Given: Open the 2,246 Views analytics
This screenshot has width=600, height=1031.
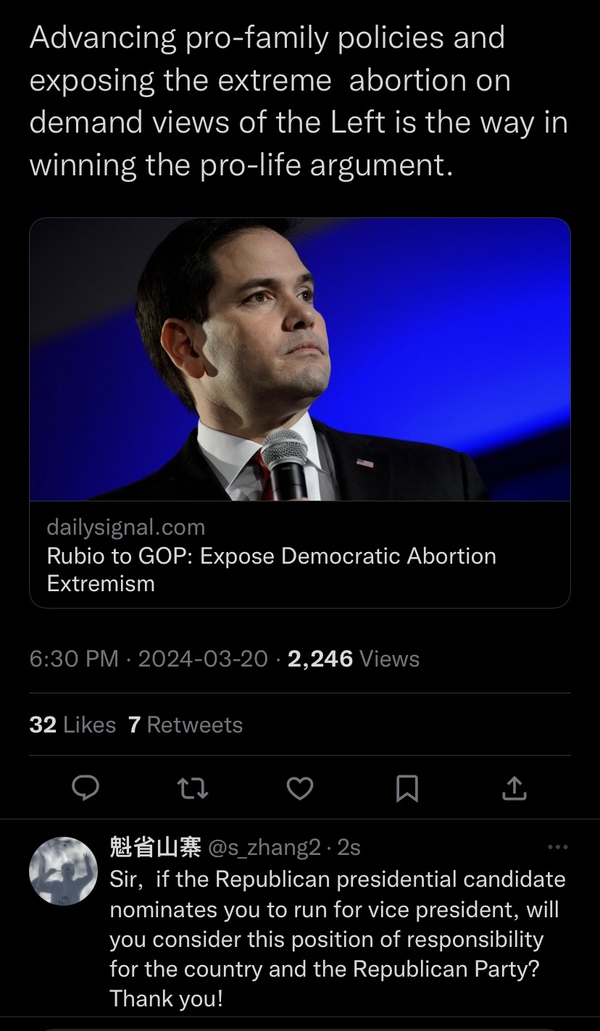Looking at the screenshot, I should tap(353, 659).
